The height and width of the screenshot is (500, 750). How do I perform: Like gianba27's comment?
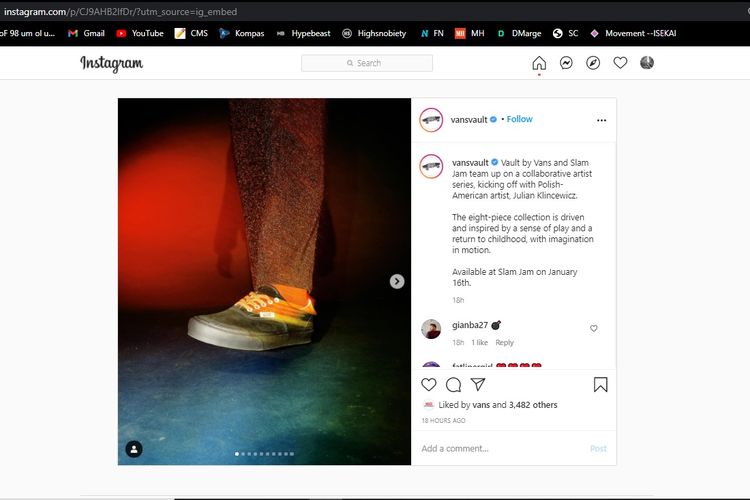click(594, 329)
